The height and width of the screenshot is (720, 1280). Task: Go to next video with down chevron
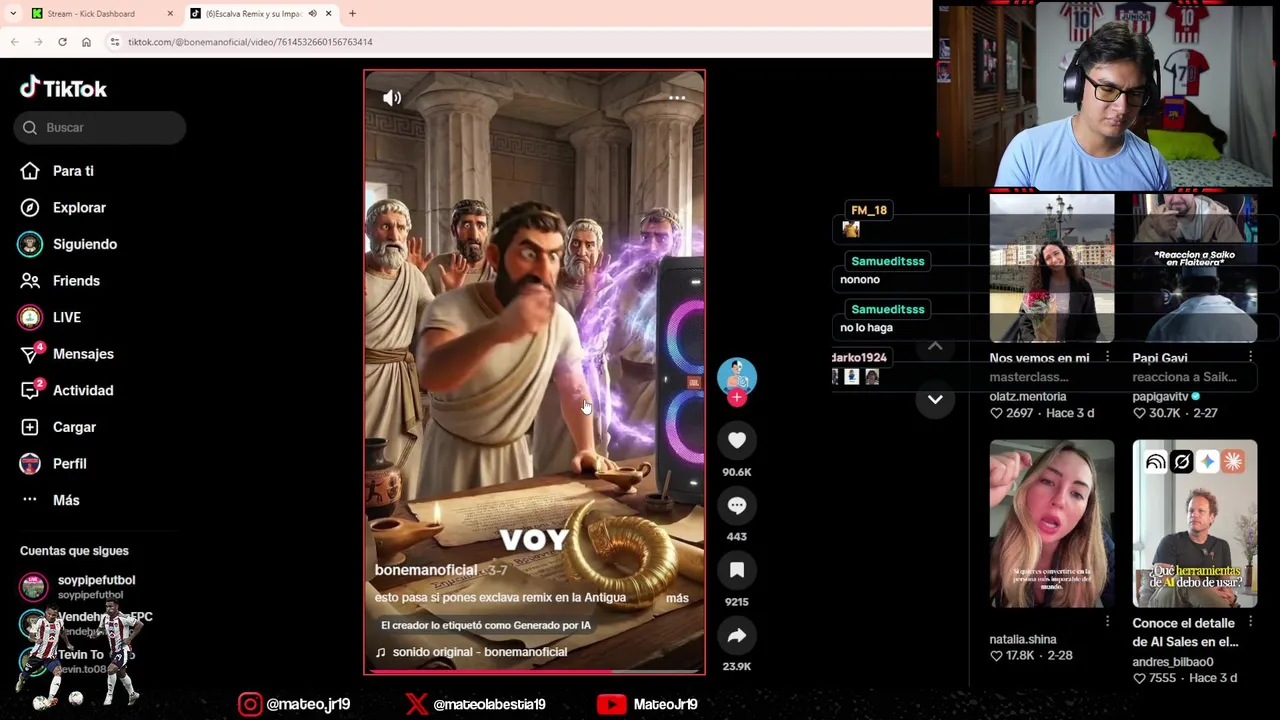pos(935,399)
